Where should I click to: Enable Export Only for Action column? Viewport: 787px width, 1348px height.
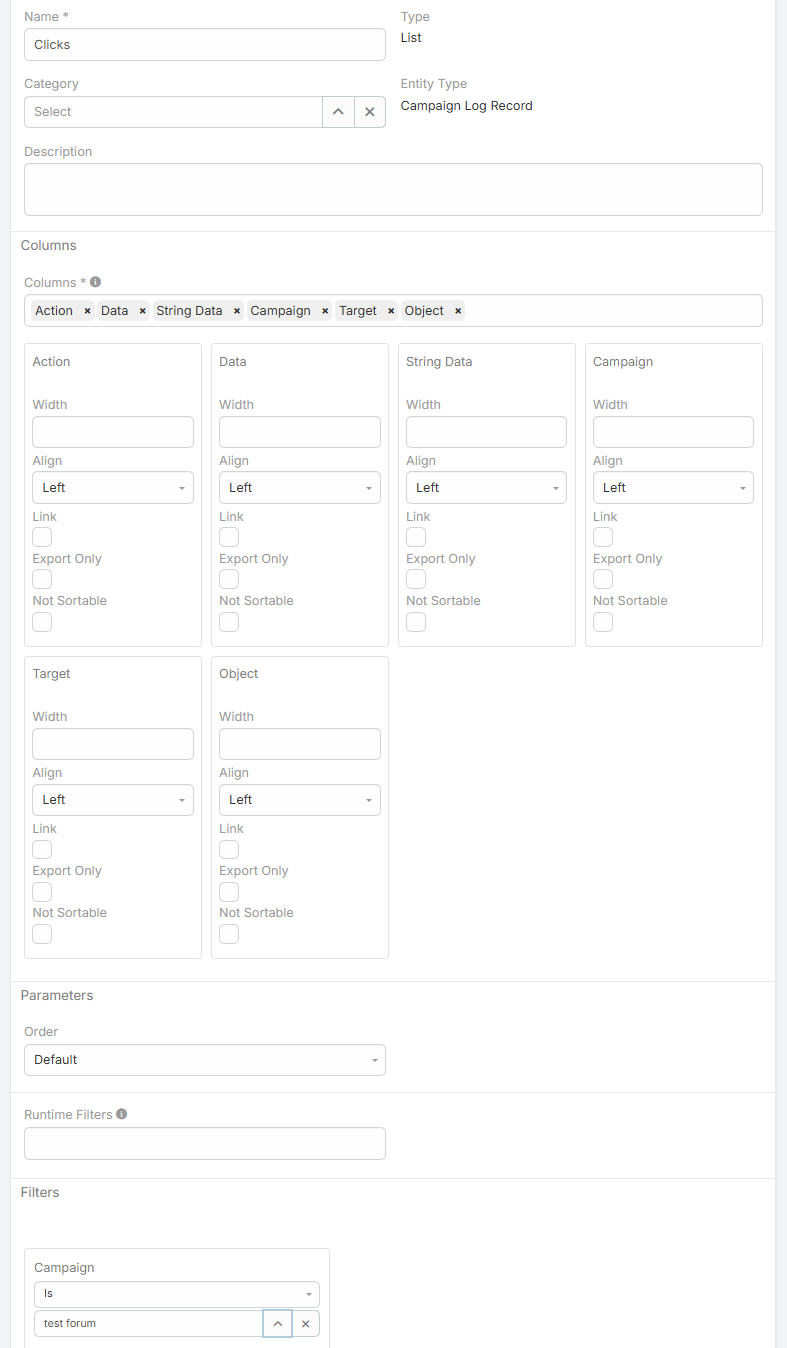point(42,579)
